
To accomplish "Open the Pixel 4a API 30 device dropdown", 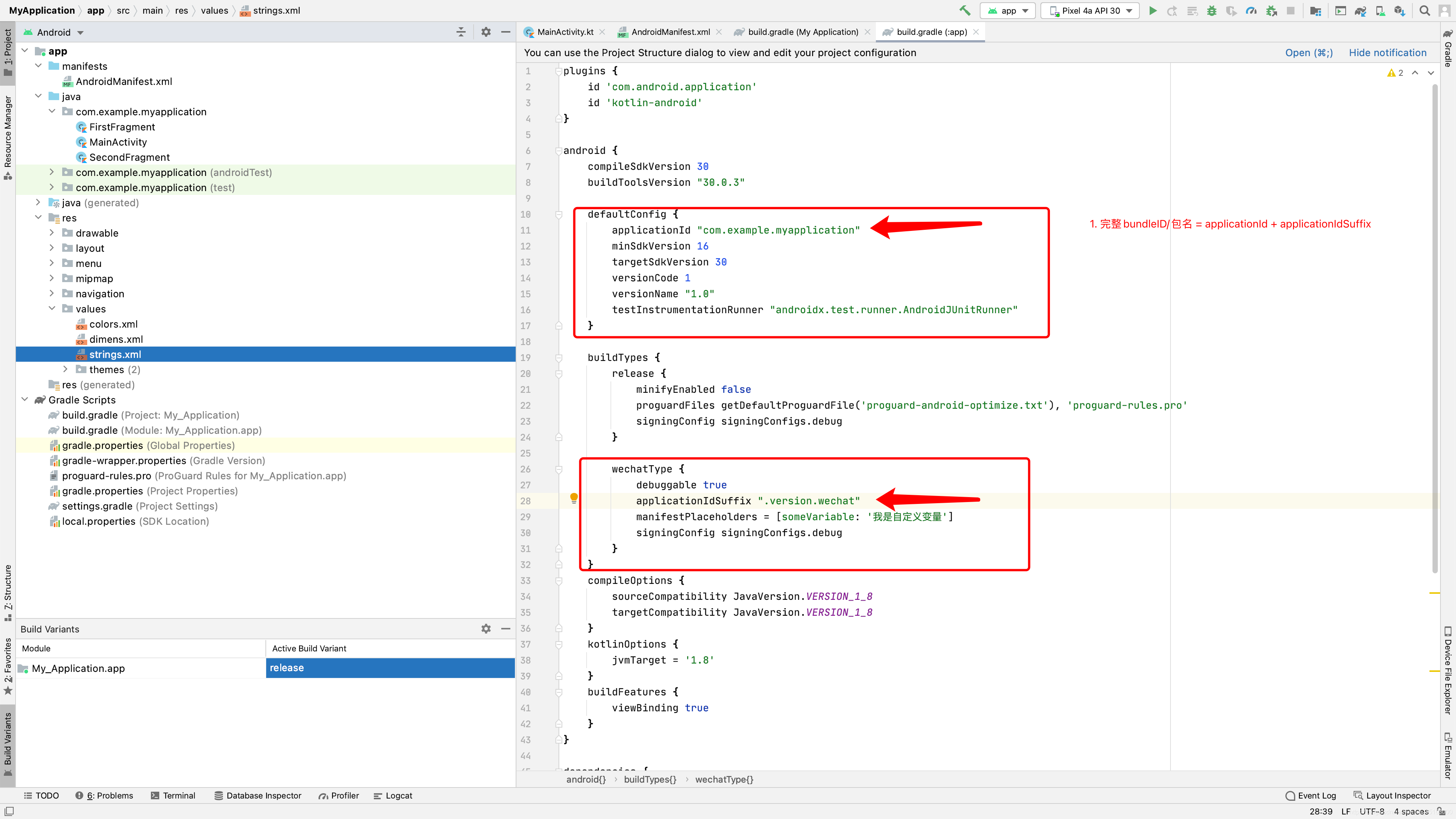I will click(1090, 11).
